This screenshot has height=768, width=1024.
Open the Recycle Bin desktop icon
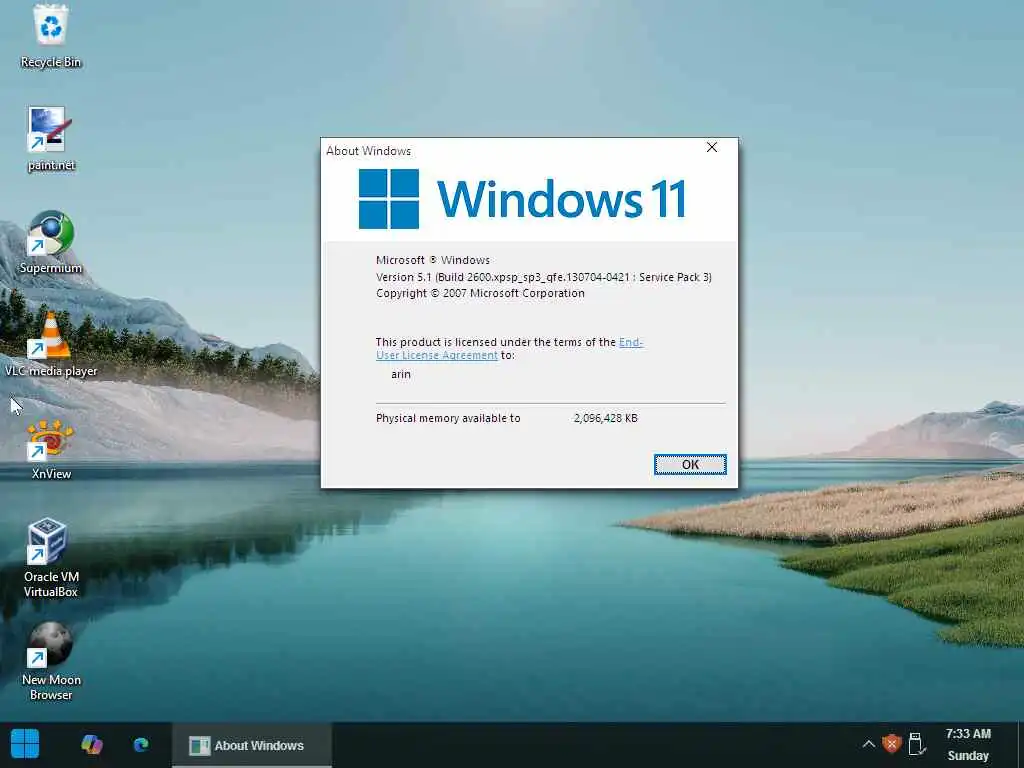pyautogui.click(x=50, y=36)
